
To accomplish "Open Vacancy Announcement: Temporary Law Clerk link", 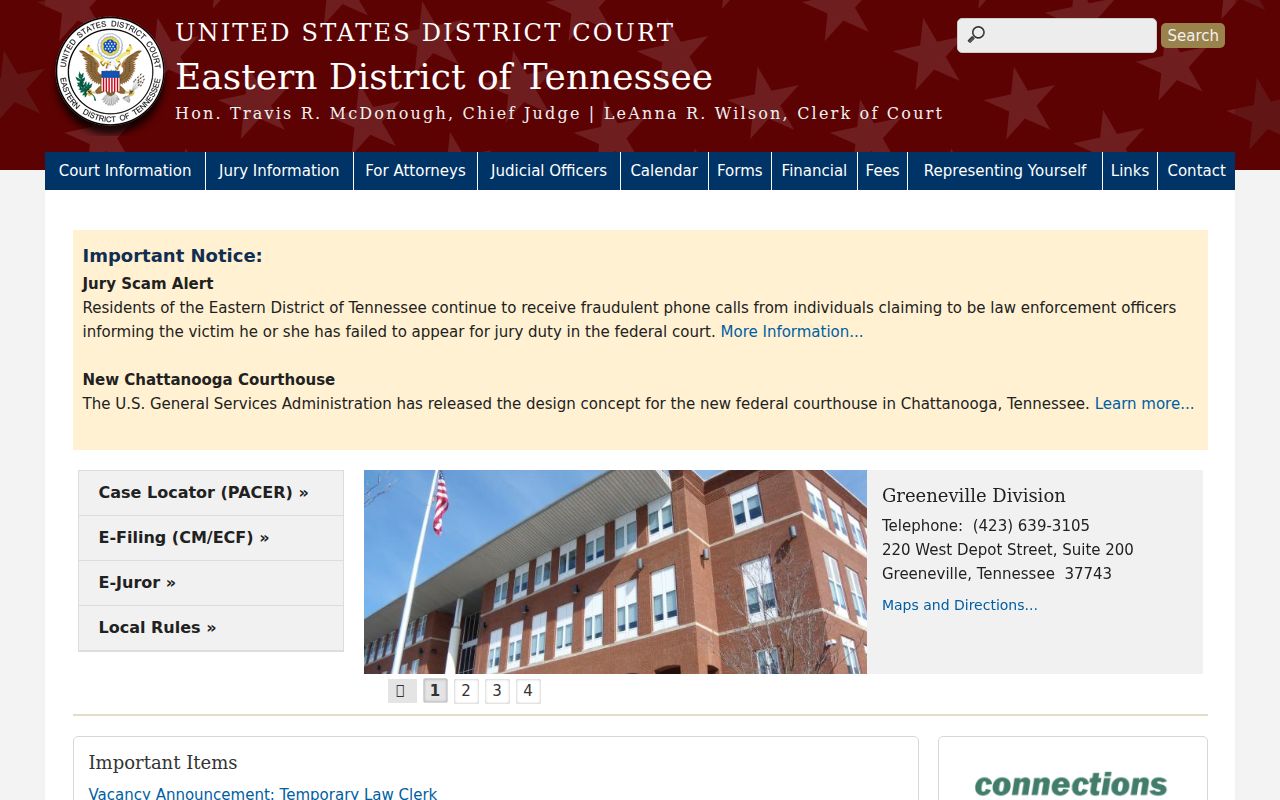I will (x=263, y=793).
